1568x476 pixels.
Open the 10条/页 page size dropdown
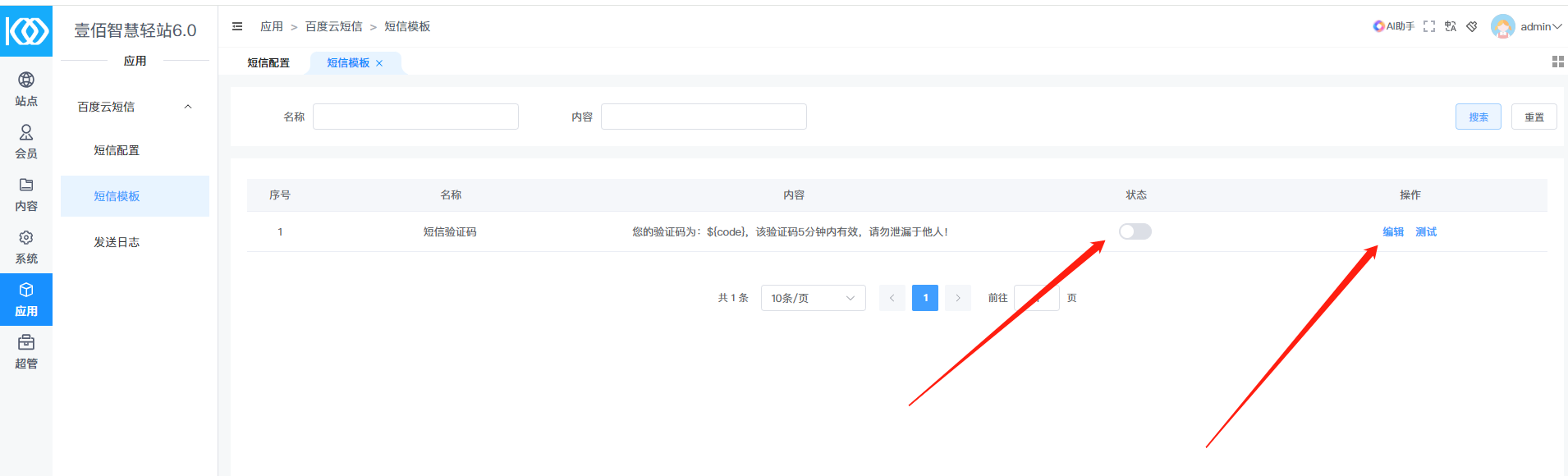coord(813,298)
